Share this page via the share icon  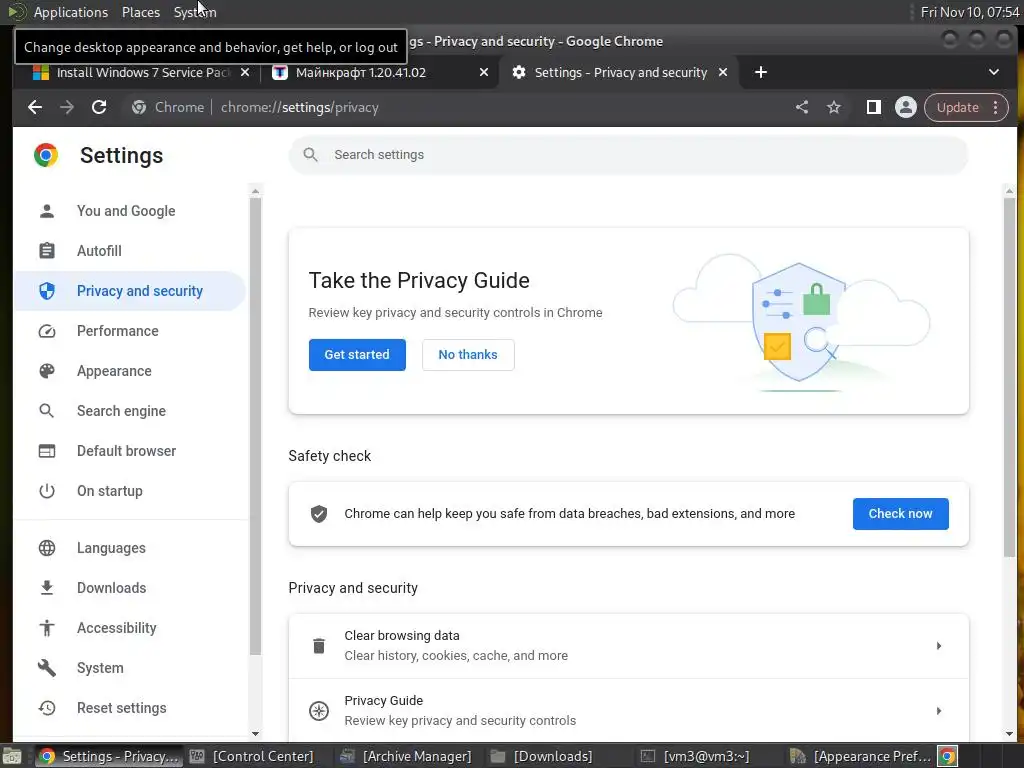point(802,107)
